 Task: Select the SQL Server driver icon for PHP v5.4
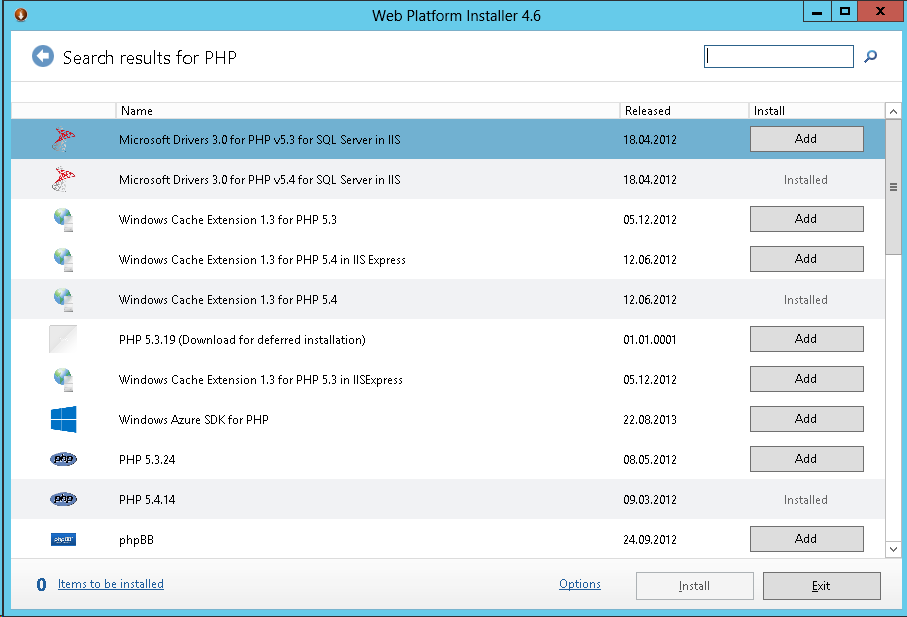[x=63, y=179]
